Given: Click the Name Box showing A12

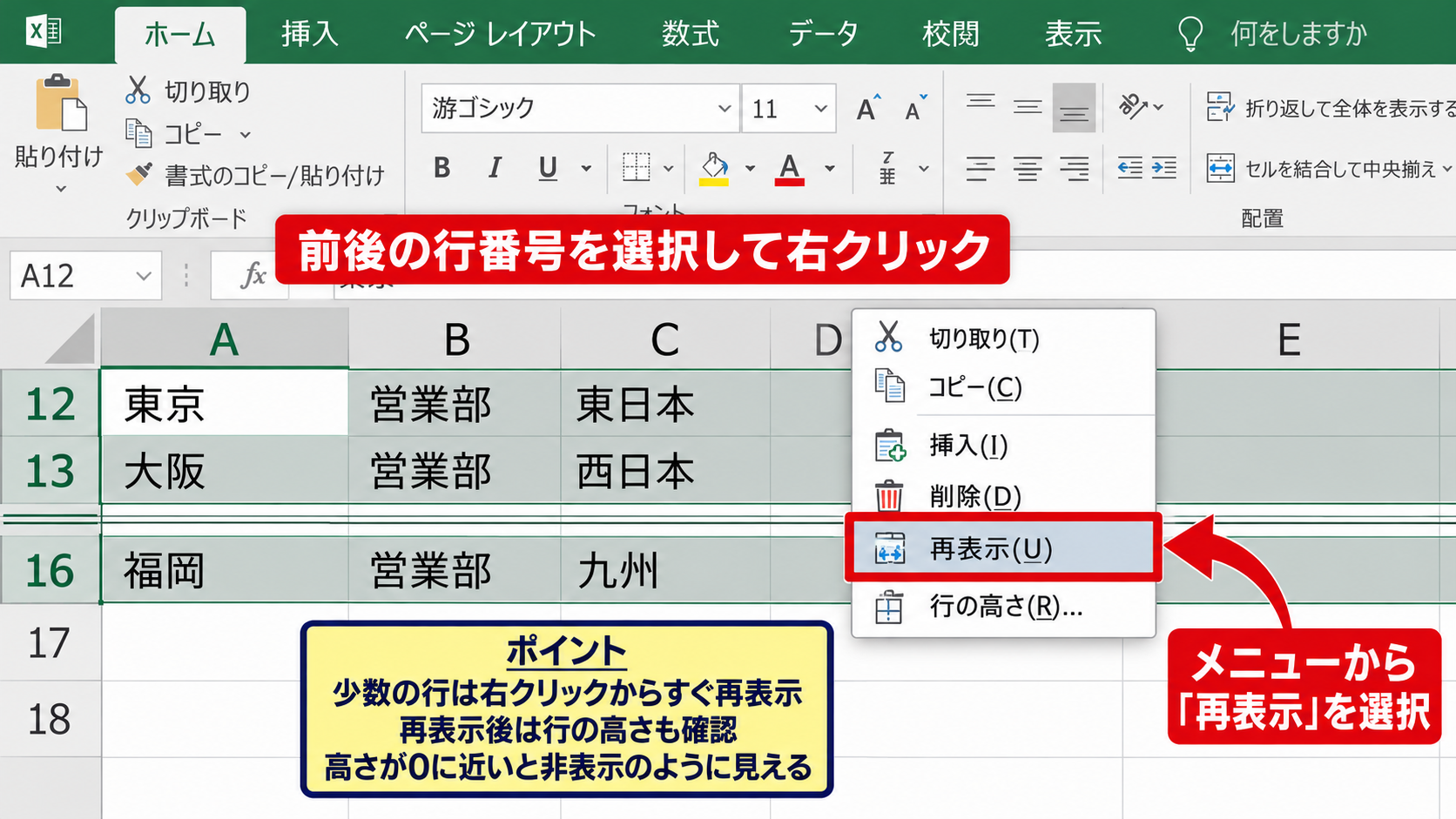Looking at the screenshot, I should pos(85,276).
